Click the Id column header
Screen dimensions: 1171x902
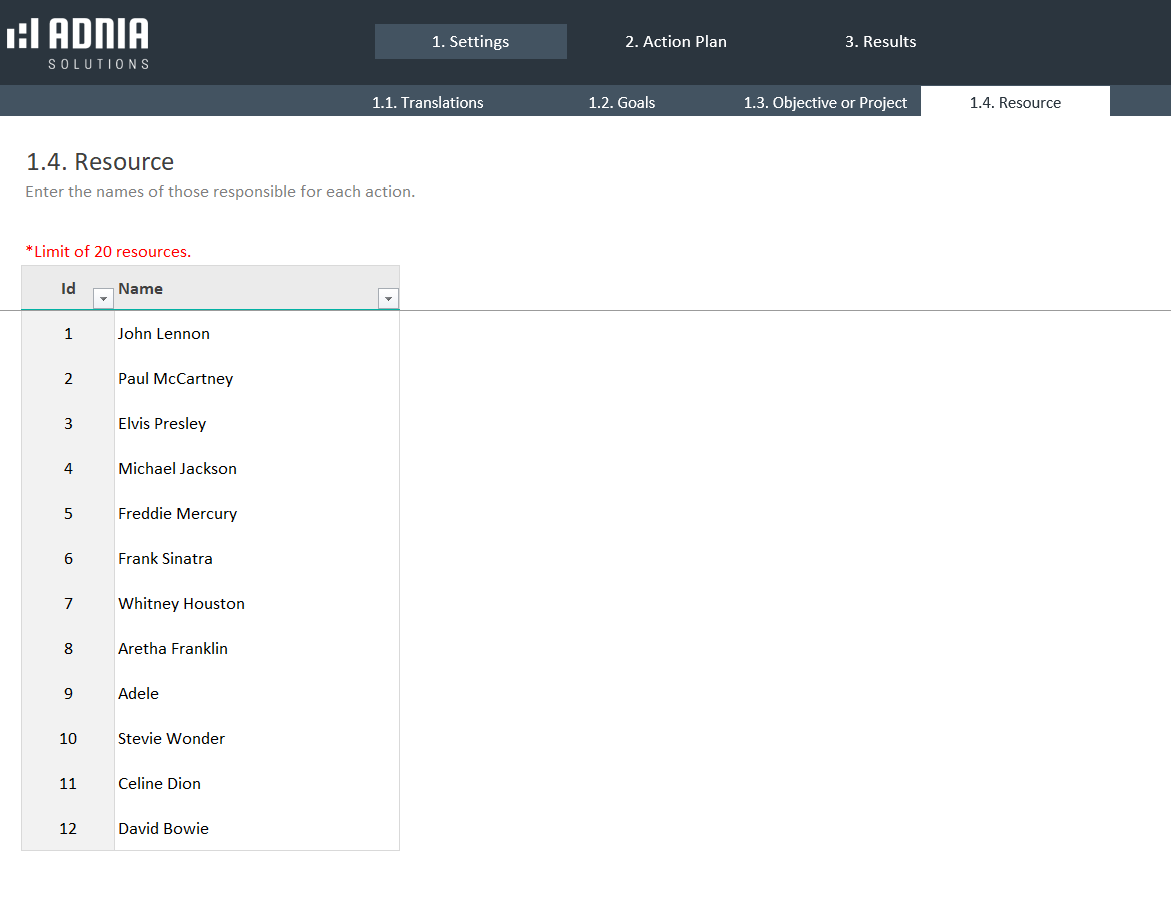tap(68, 289)
